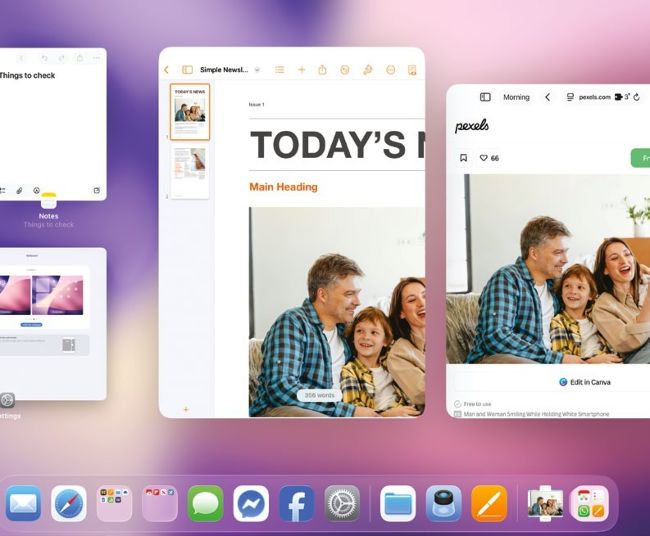Open the Pages list view options icon
The width and height of the screenshot is (650, 536).
pos(280,70)
